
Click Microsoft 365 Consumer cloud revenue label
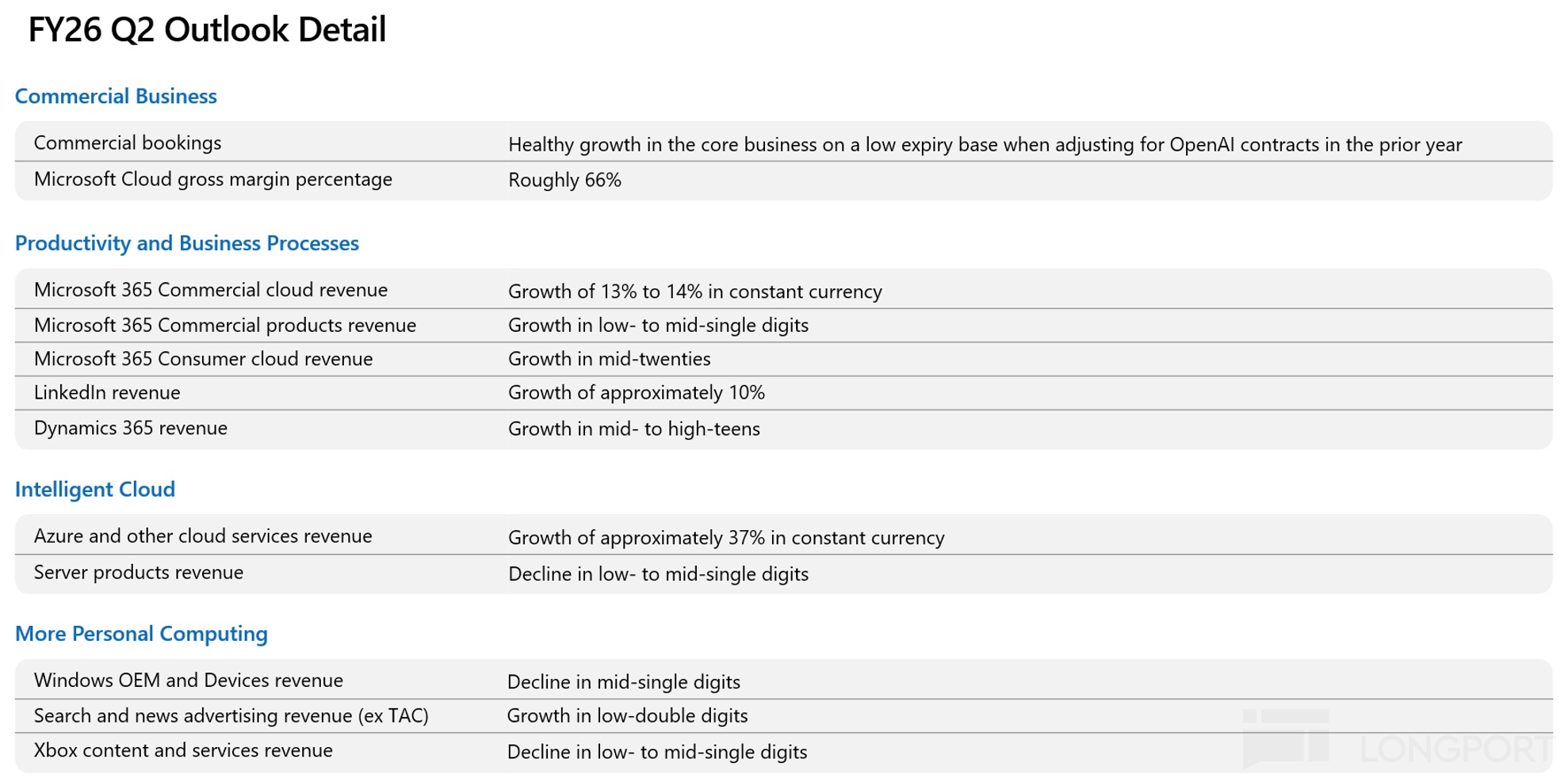[203, 359]
